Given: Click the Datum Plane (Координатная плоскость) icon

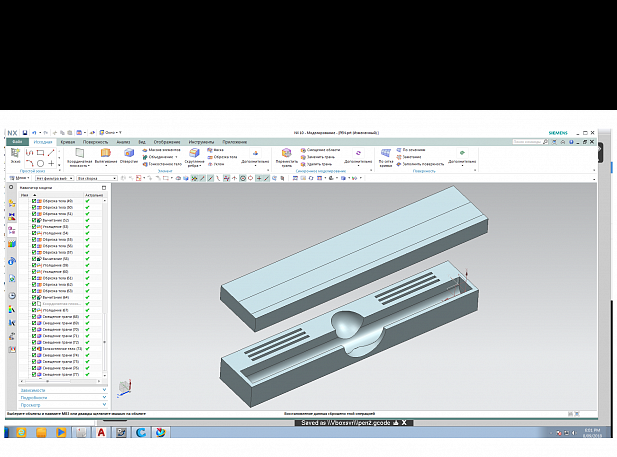Looking at the screenshot, I should coord(79,154).
